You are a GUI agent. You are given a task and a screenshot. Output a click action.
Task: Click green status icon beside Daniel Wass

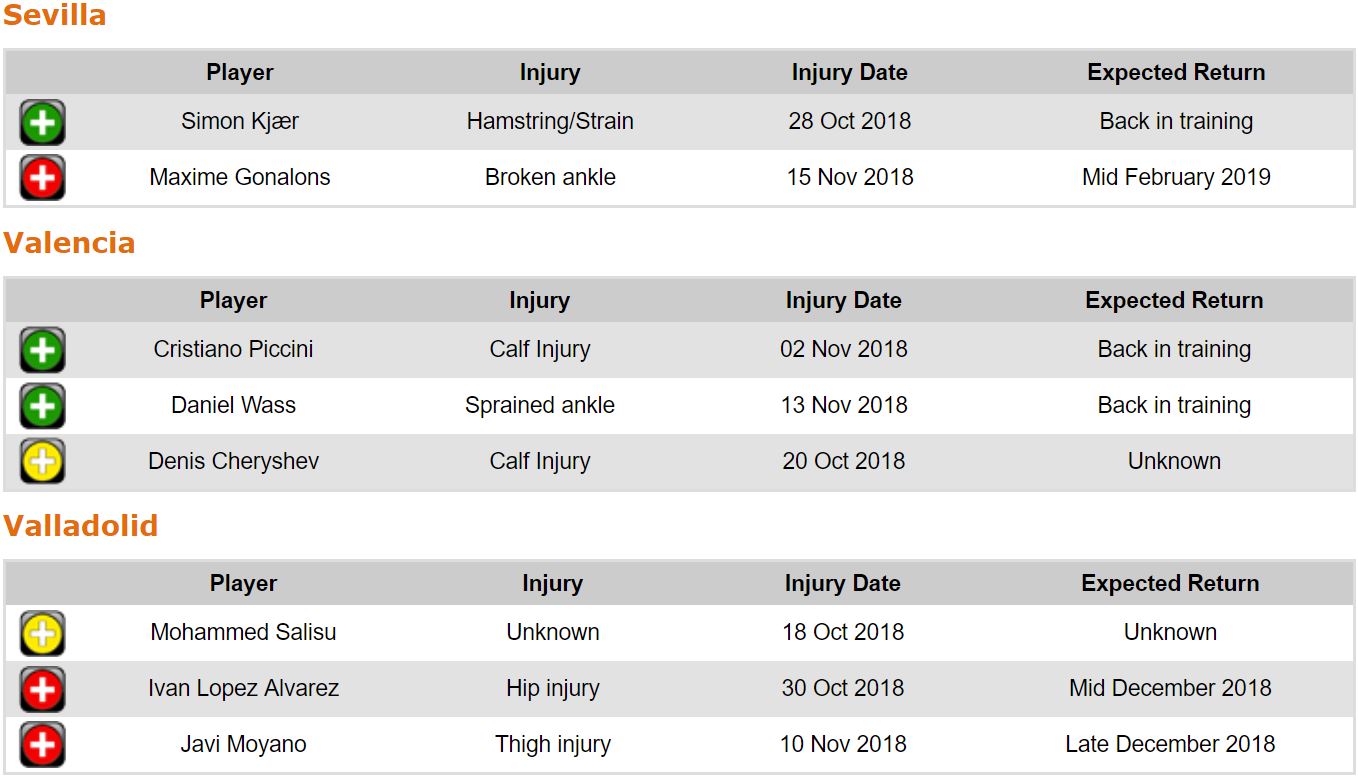[x=42, y=407]
